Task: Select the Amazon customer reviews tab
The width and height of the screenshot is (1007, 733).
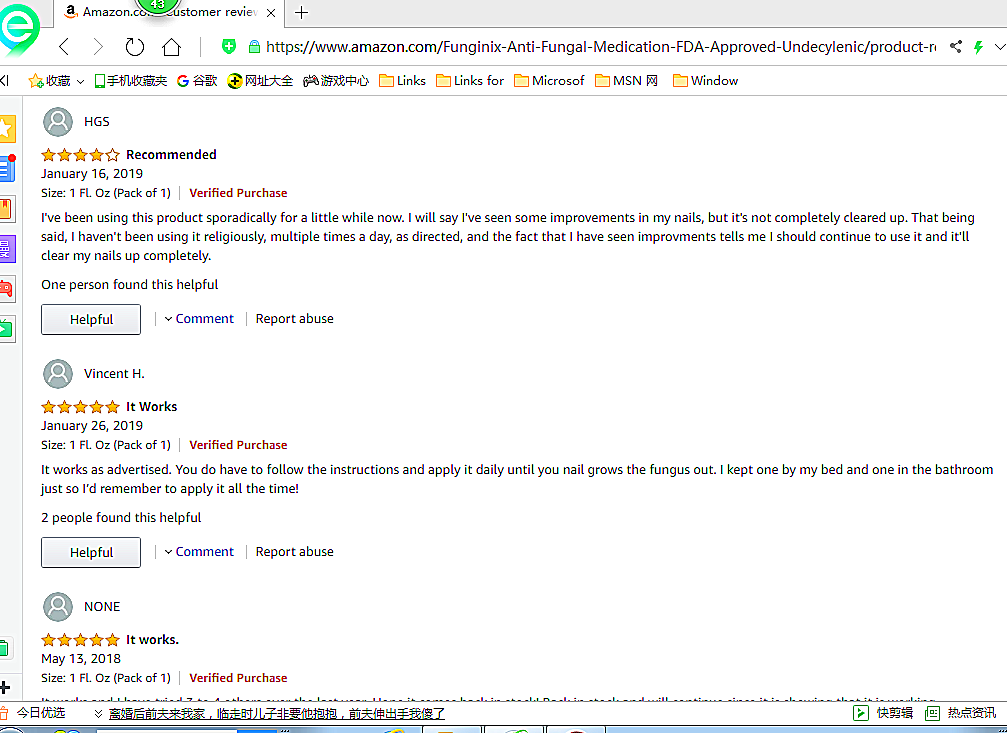Action: (165, 12)
